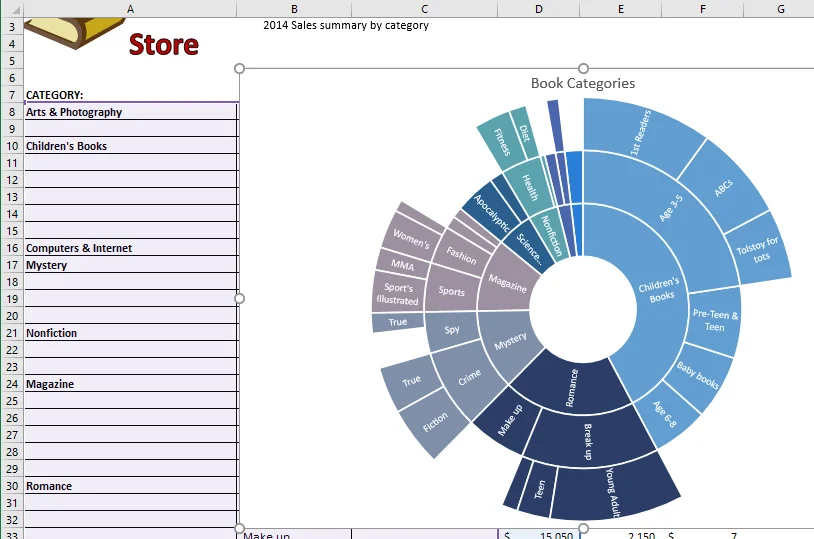
Task: Select the Mystery cell in row 17
Action: click(131, 265)
